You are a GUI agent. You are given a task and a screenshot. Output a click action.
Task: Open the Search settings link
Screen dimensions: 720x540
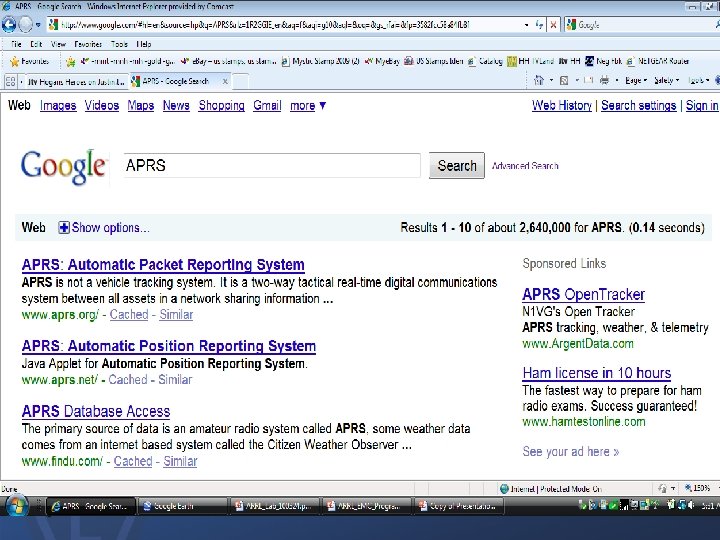click(639, 106)
